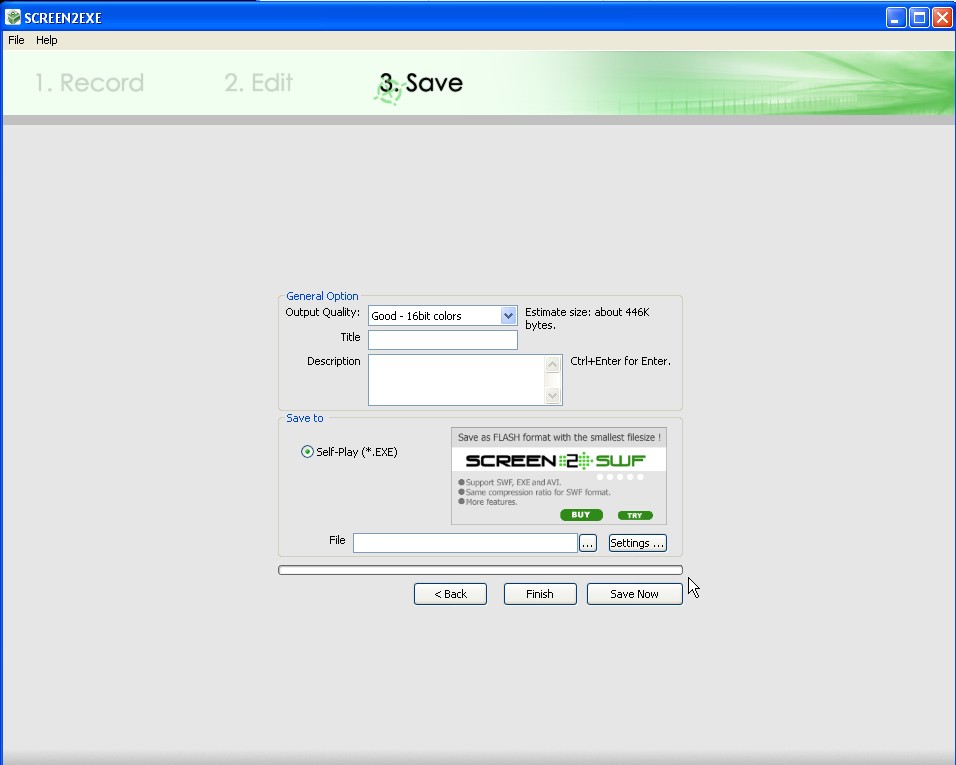
Task: Go to the 2. Edit step
Action: pyautogui.click(x=259, y=83)
